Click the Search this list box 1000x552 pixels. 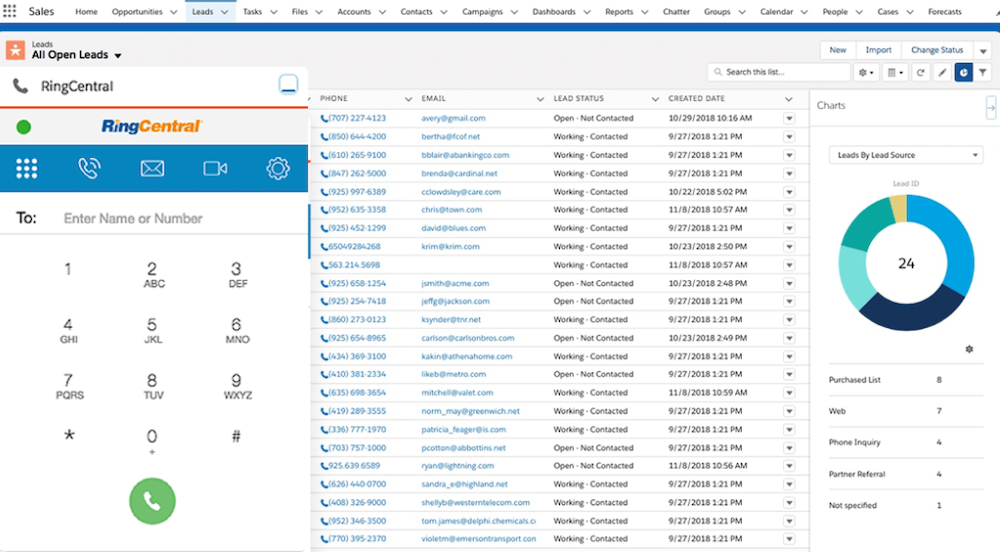pos(779,72)
